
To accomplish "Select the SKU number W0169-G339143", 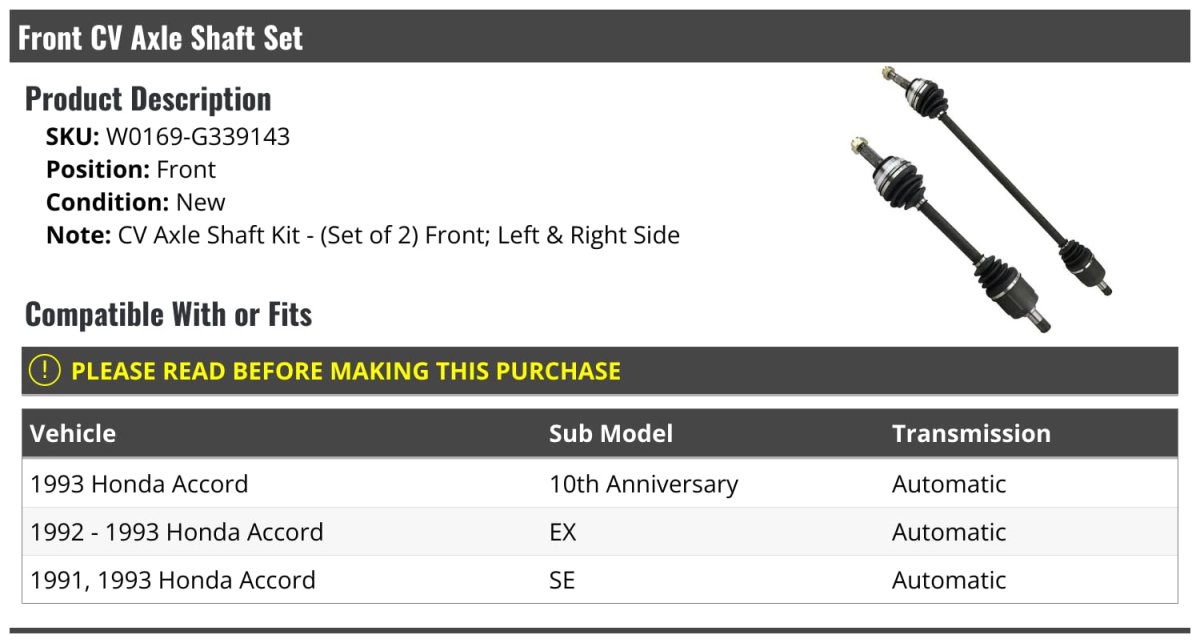I will point(198,137).
